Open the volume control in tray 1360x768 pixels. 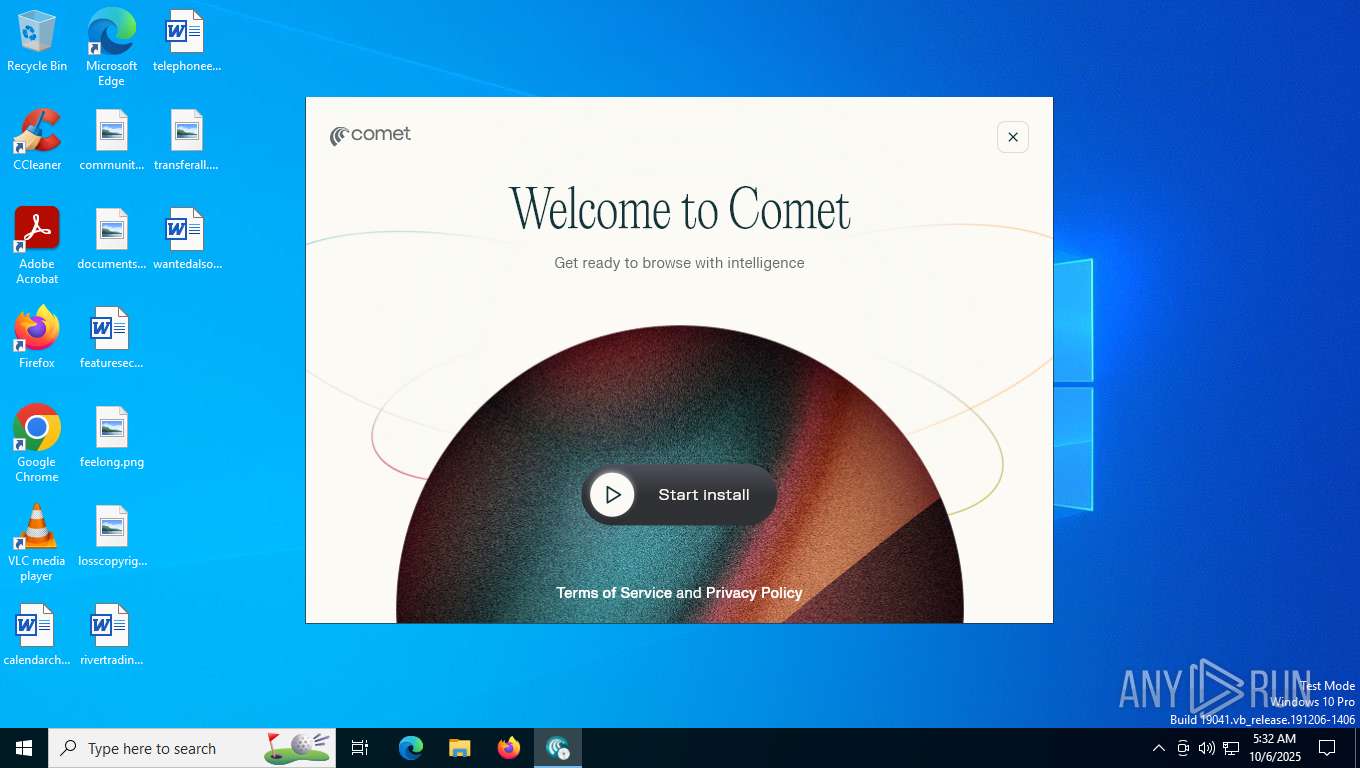tap(1207, 748)
